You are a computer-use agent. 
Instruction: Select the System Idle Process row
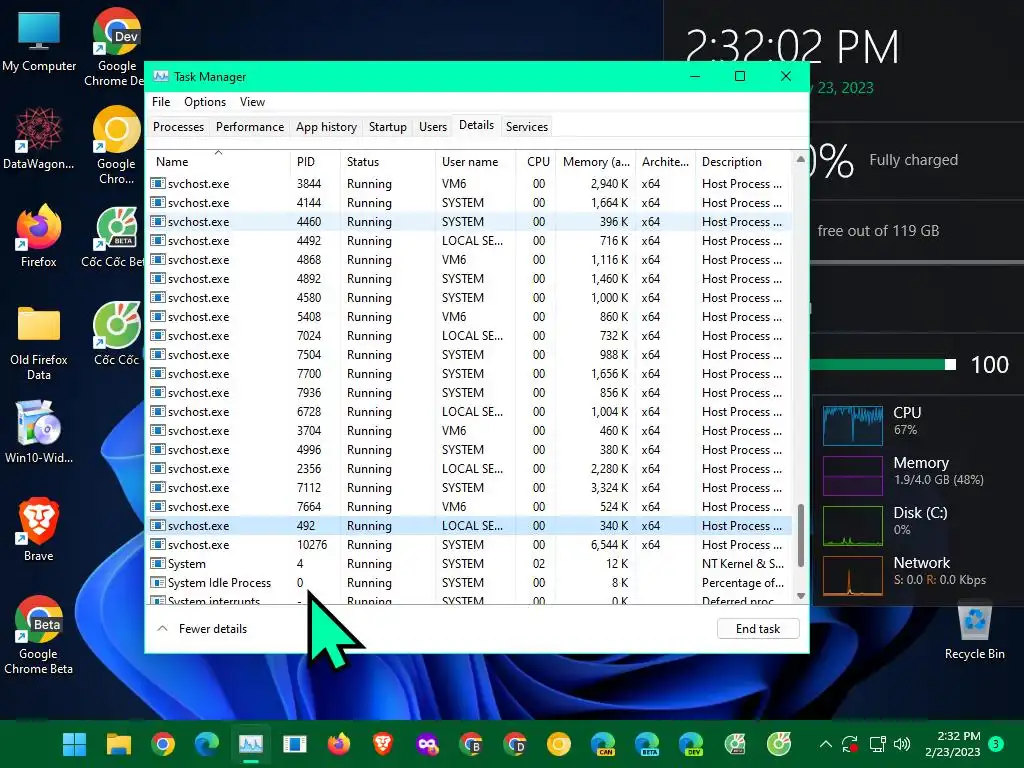click(470, 583)
